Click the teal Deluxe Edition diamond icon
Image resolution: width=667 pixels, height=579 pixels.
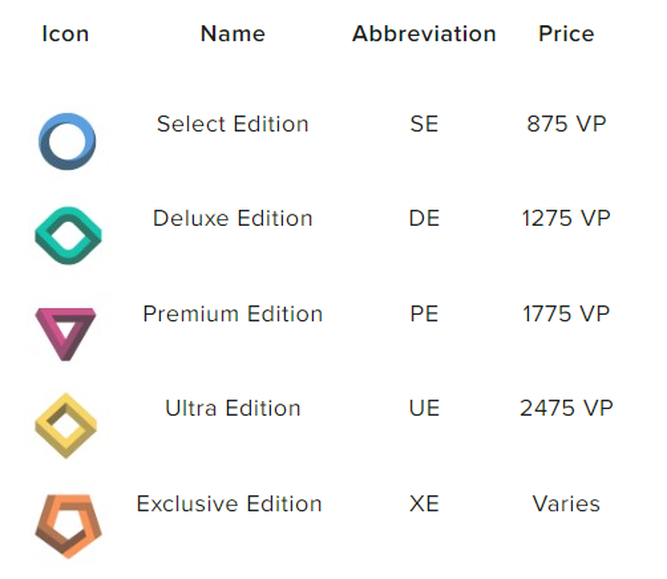pyautogui.click(x=68, y=236)
